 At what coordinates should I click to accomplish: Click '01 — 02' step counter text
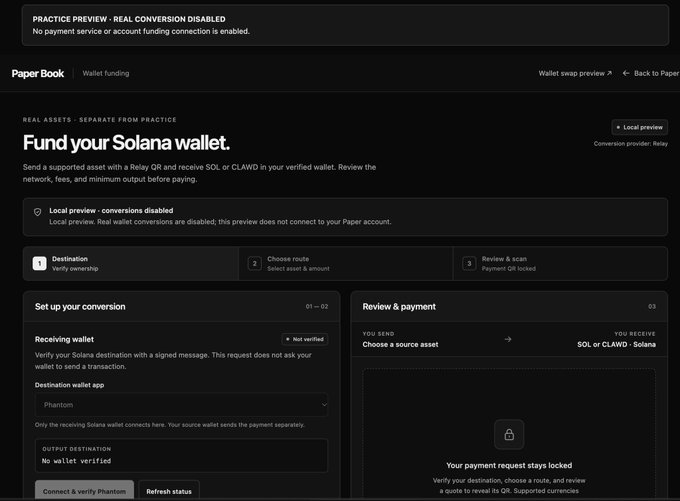pyautogui.click(x=317, y=307)
